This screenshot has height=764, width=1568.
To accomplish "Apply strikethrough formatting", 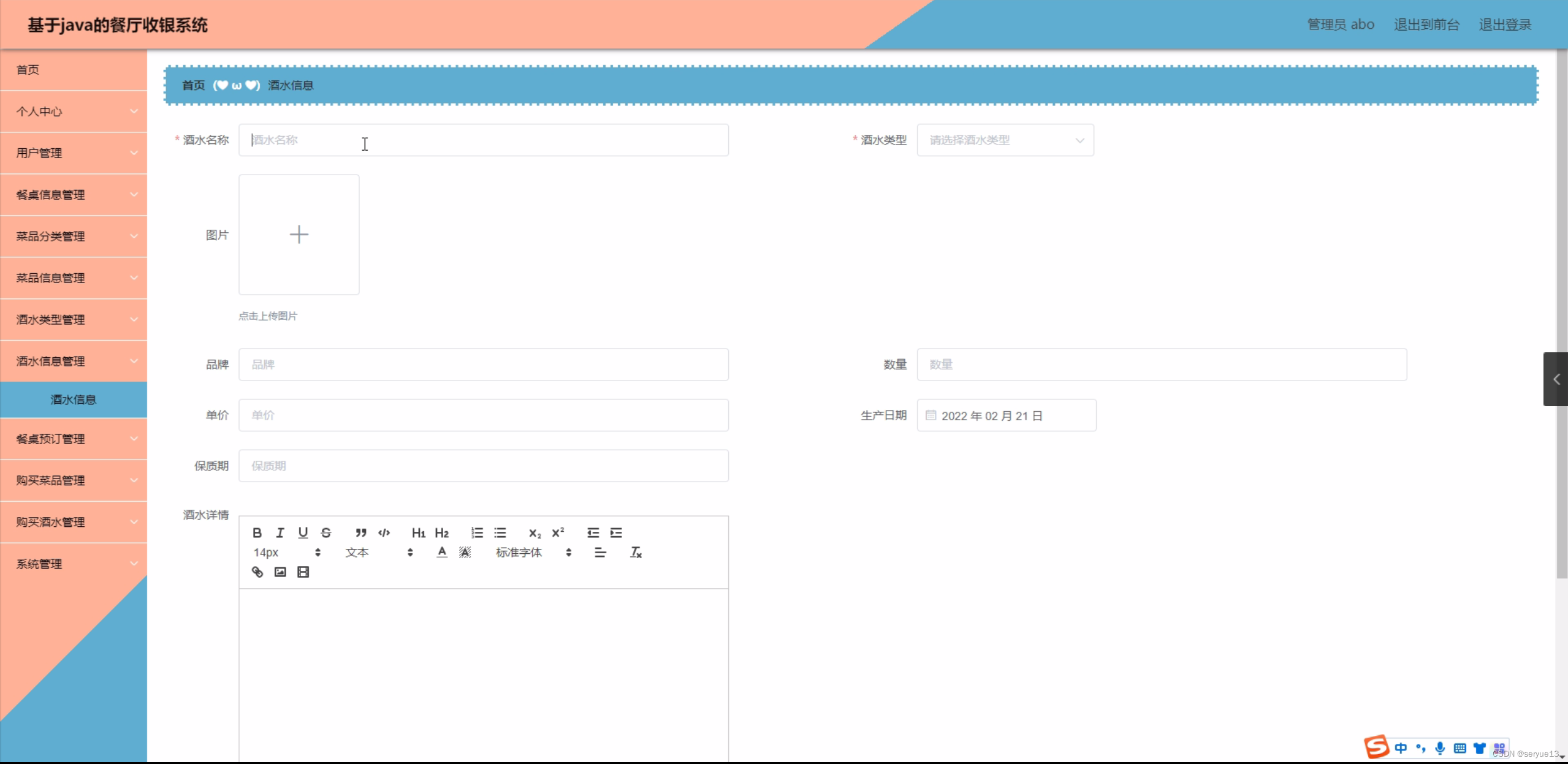I will click(325, 532).
